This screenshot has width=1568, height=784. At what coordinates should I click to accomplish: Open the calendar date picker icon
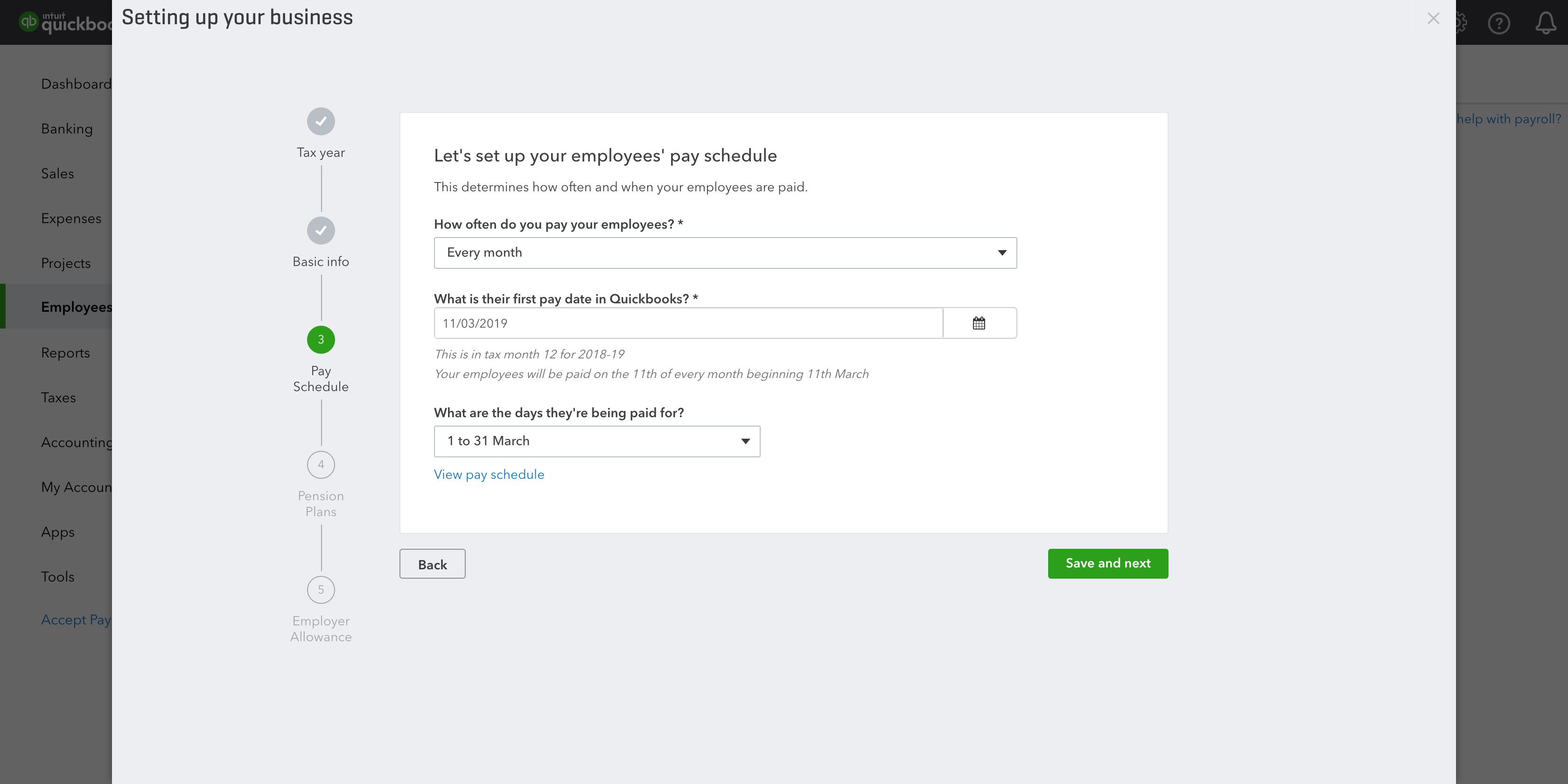coord(979,323)
